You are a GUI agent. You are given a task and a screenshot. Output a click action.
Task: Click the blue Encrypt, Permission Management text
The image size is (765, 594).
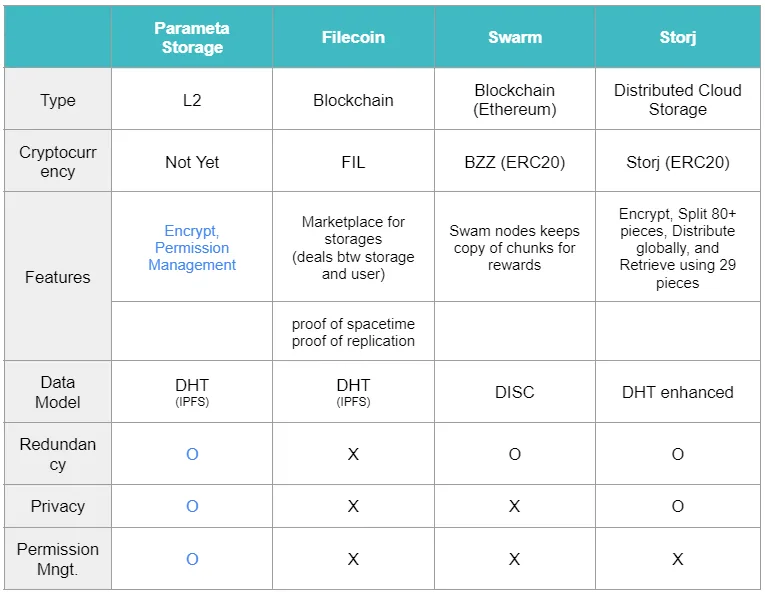(192, 248)
